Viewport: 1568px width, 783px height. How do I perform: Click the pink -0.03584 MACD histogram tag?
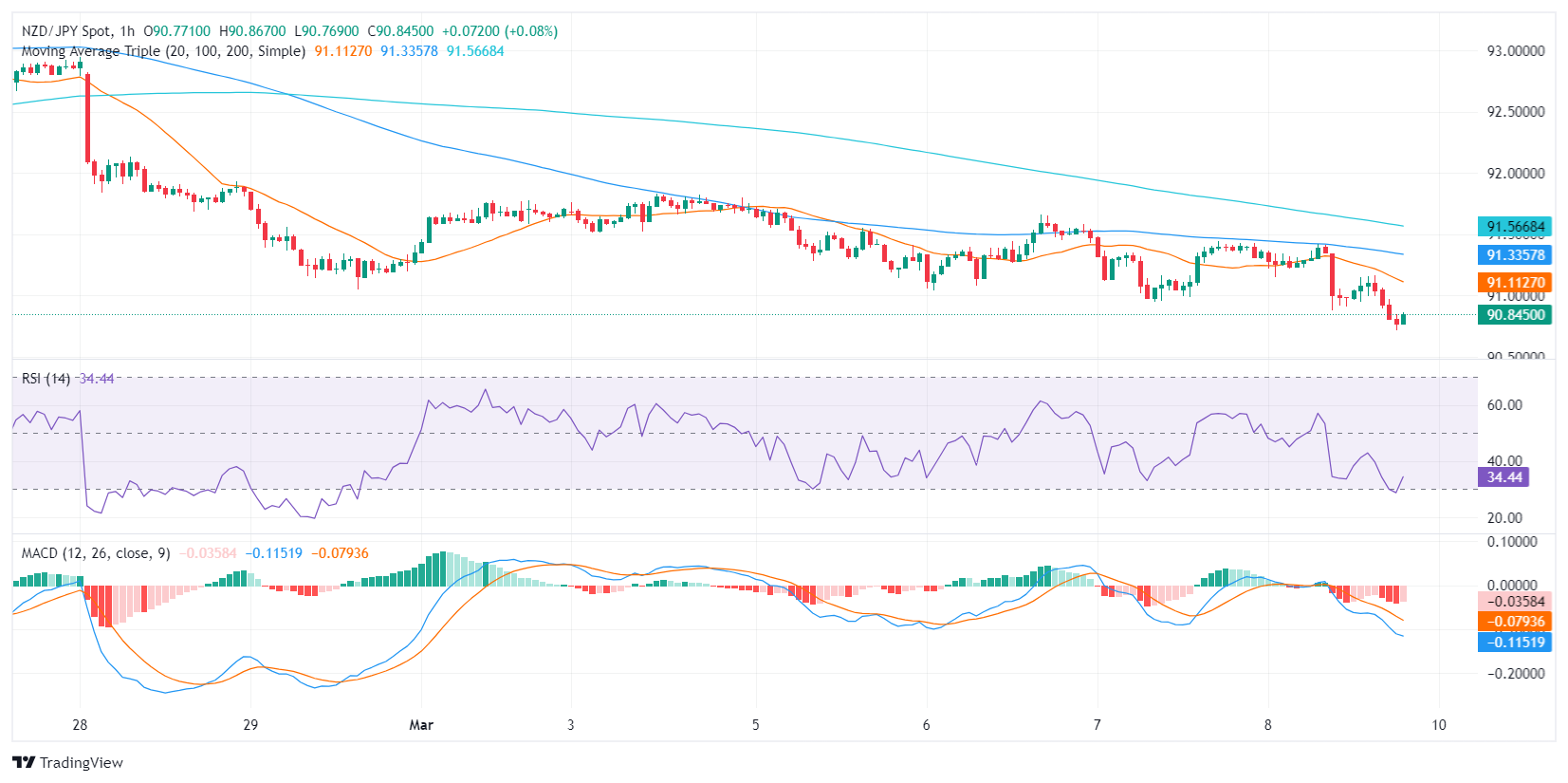(x=1515, y=602)
